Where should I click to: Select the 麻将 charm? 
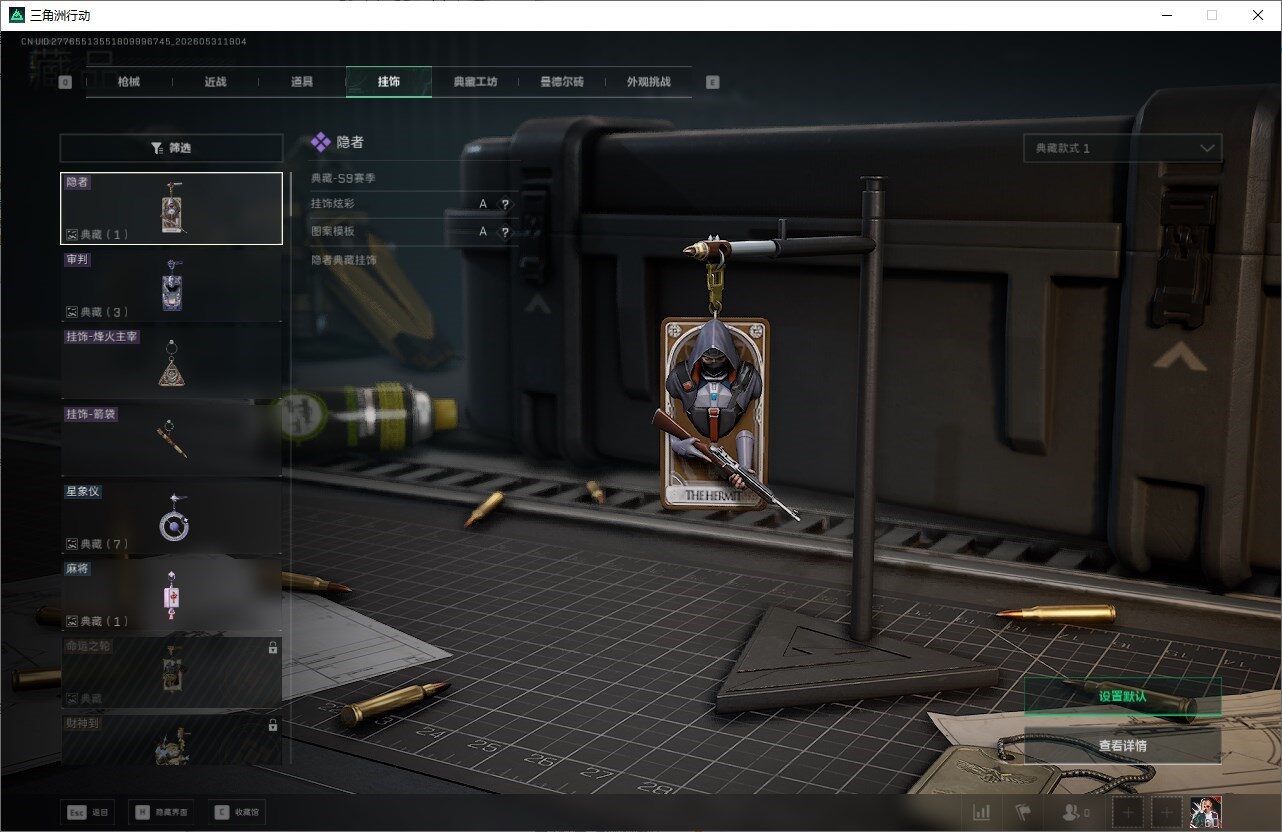[x=171, y=595]
